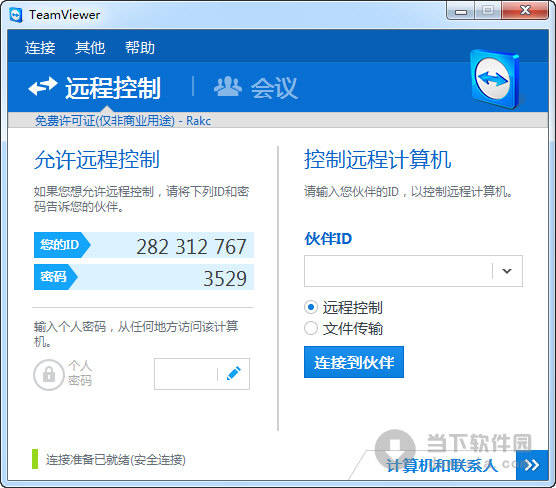
Task: Click the pencil edit icon for personal password
Action: coord(234,373)
